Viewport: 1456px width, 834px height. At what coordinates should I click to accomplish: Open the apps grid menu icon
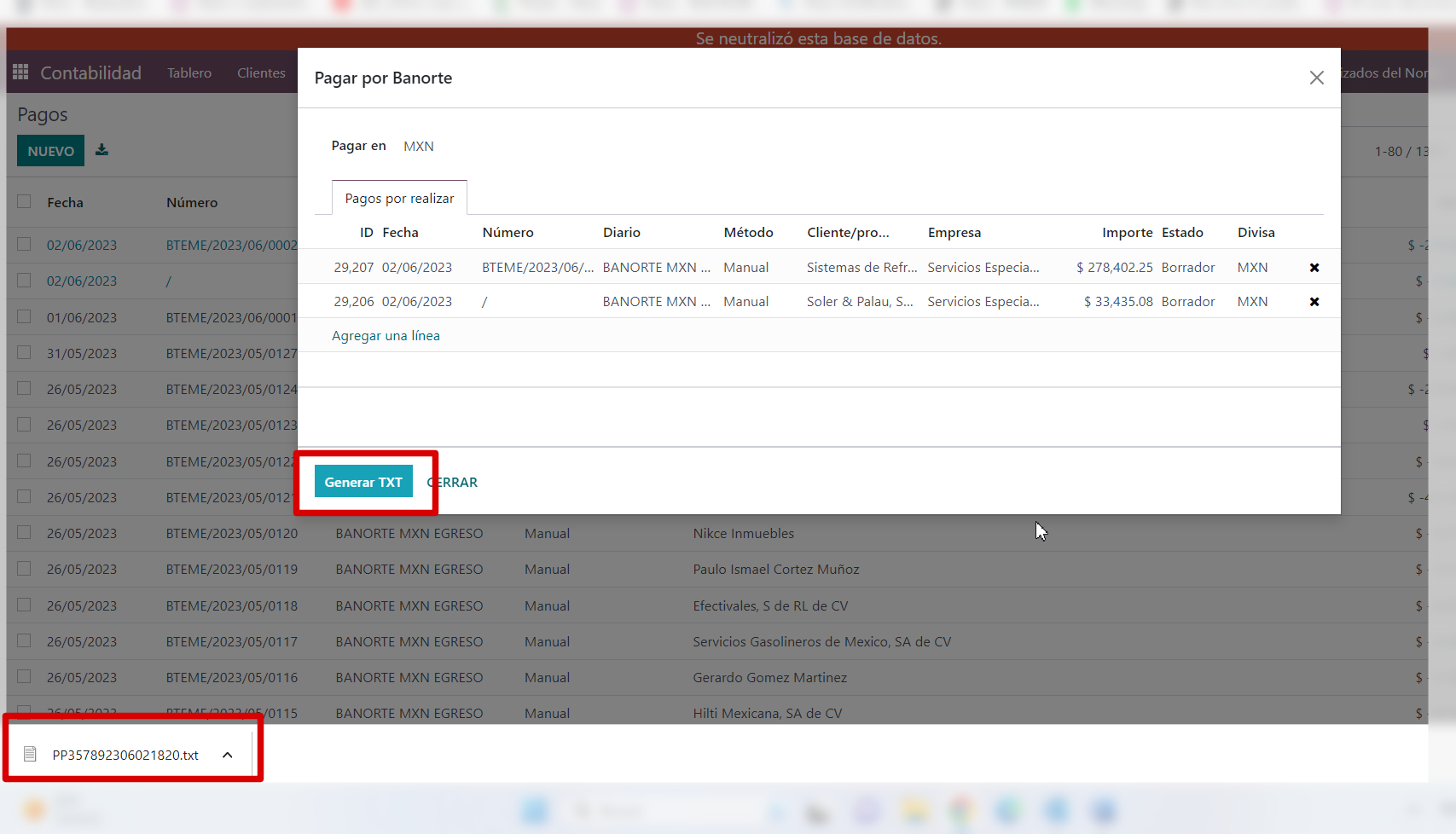coord(20,72)
